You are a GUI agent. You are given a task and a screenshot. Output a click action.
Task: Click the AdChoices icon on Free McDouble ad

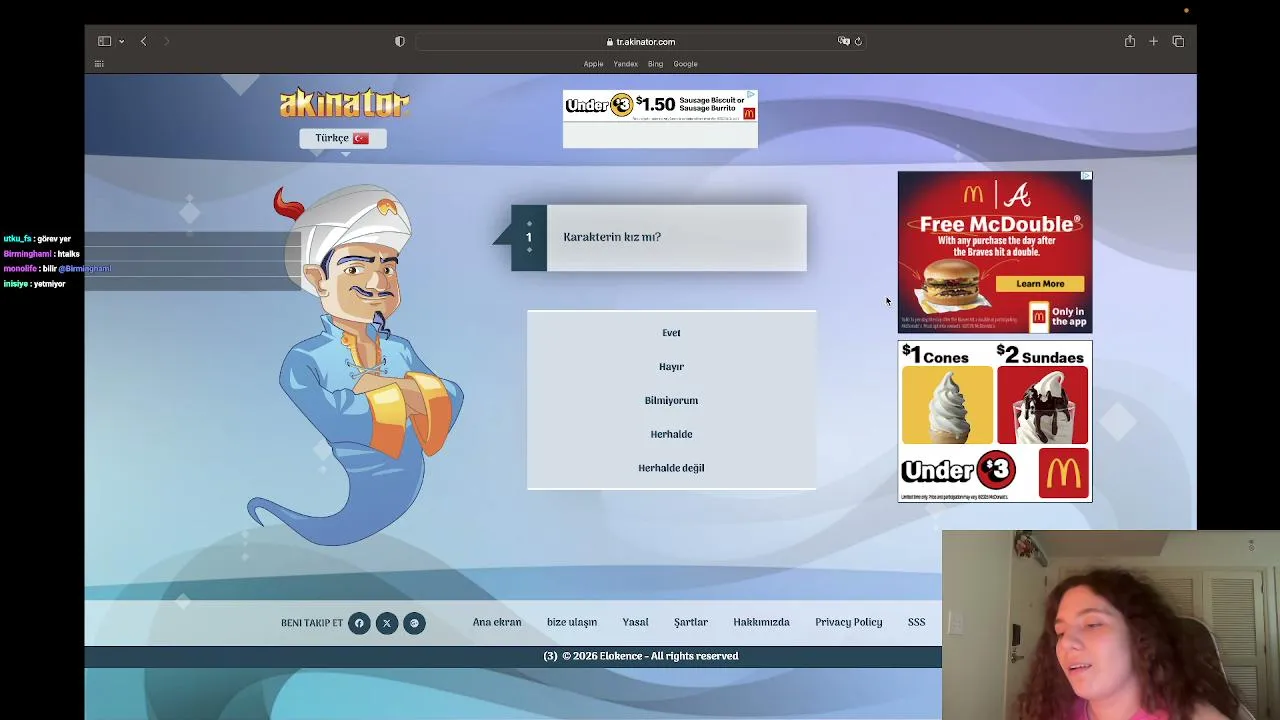1087,176
